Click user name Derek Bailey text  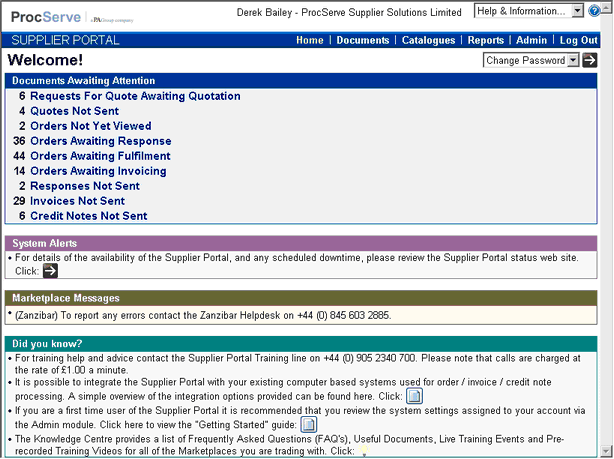[264, 13]
